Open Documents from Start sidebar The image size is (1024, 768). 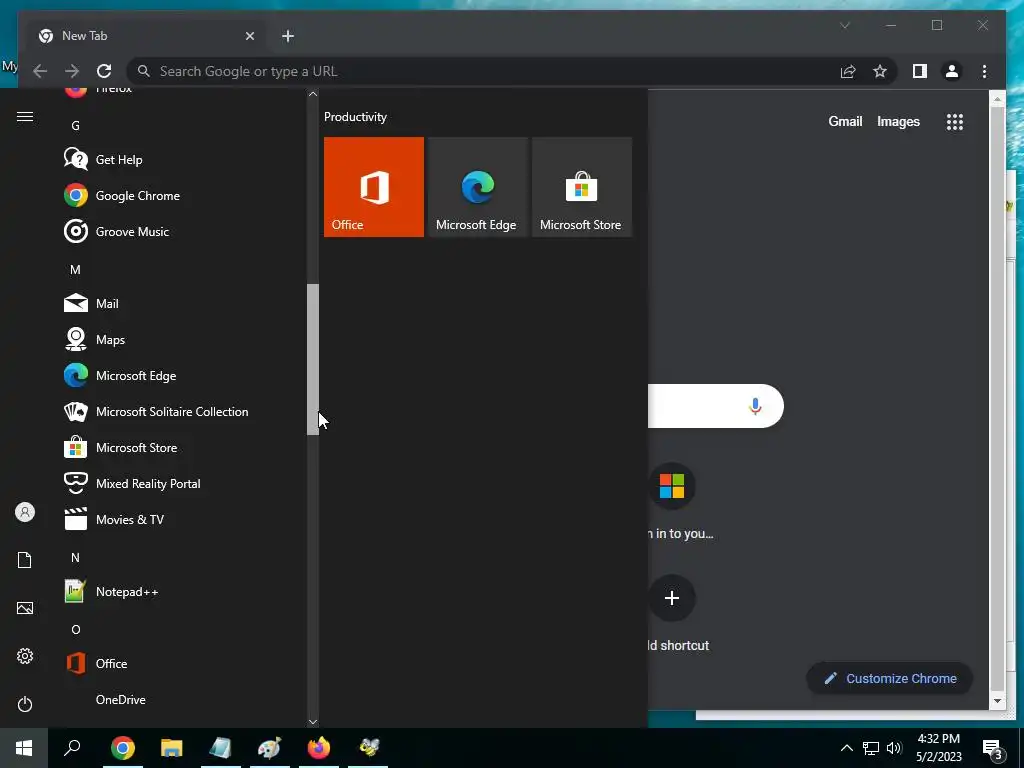(25, 560)
